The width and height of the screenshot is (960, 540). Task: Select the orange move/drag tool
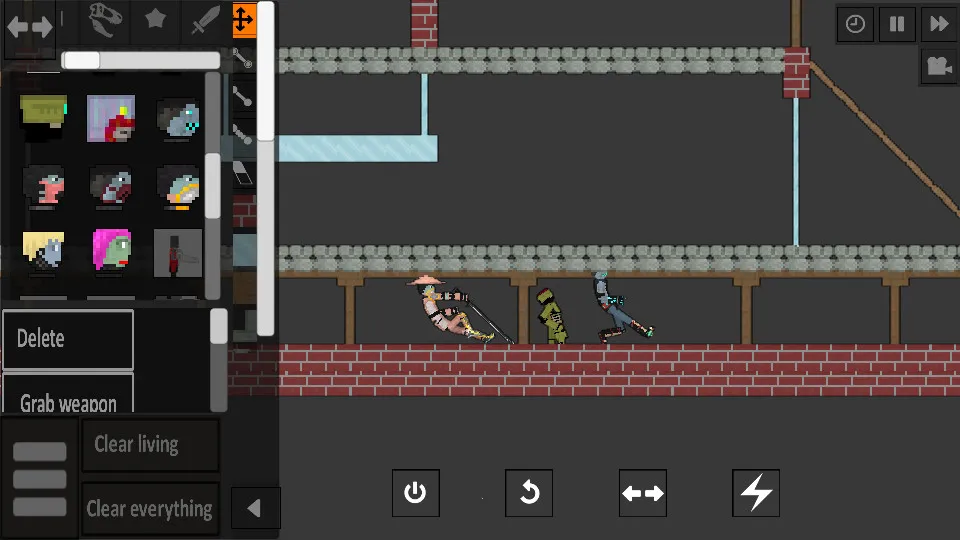pyautogui.click(x=243, y=19)
